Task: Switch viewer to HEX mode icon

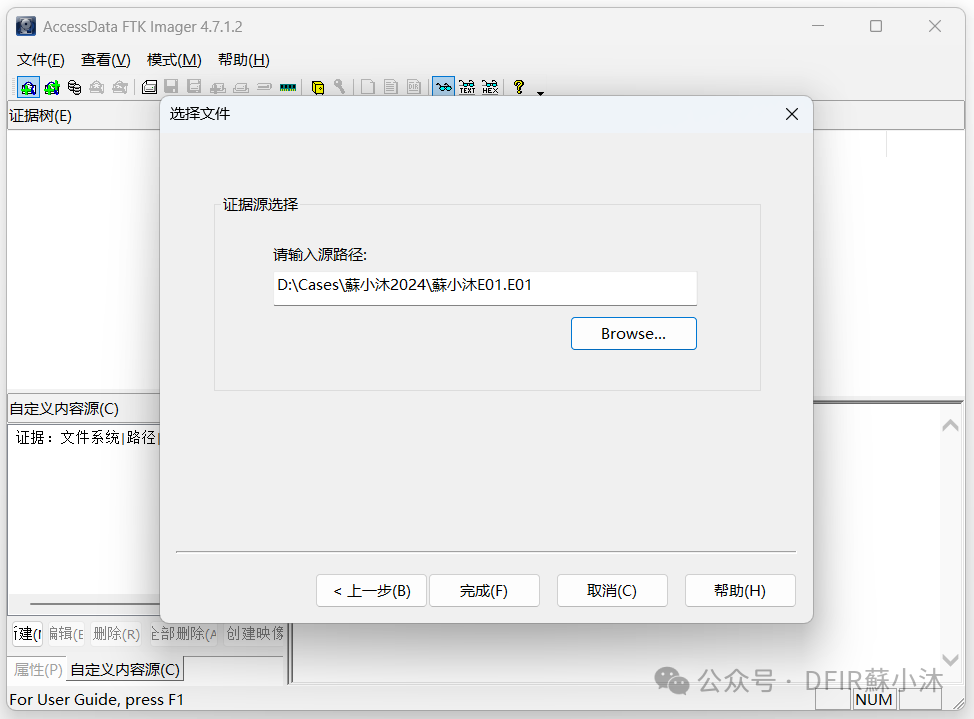Action: pos(490,88)
